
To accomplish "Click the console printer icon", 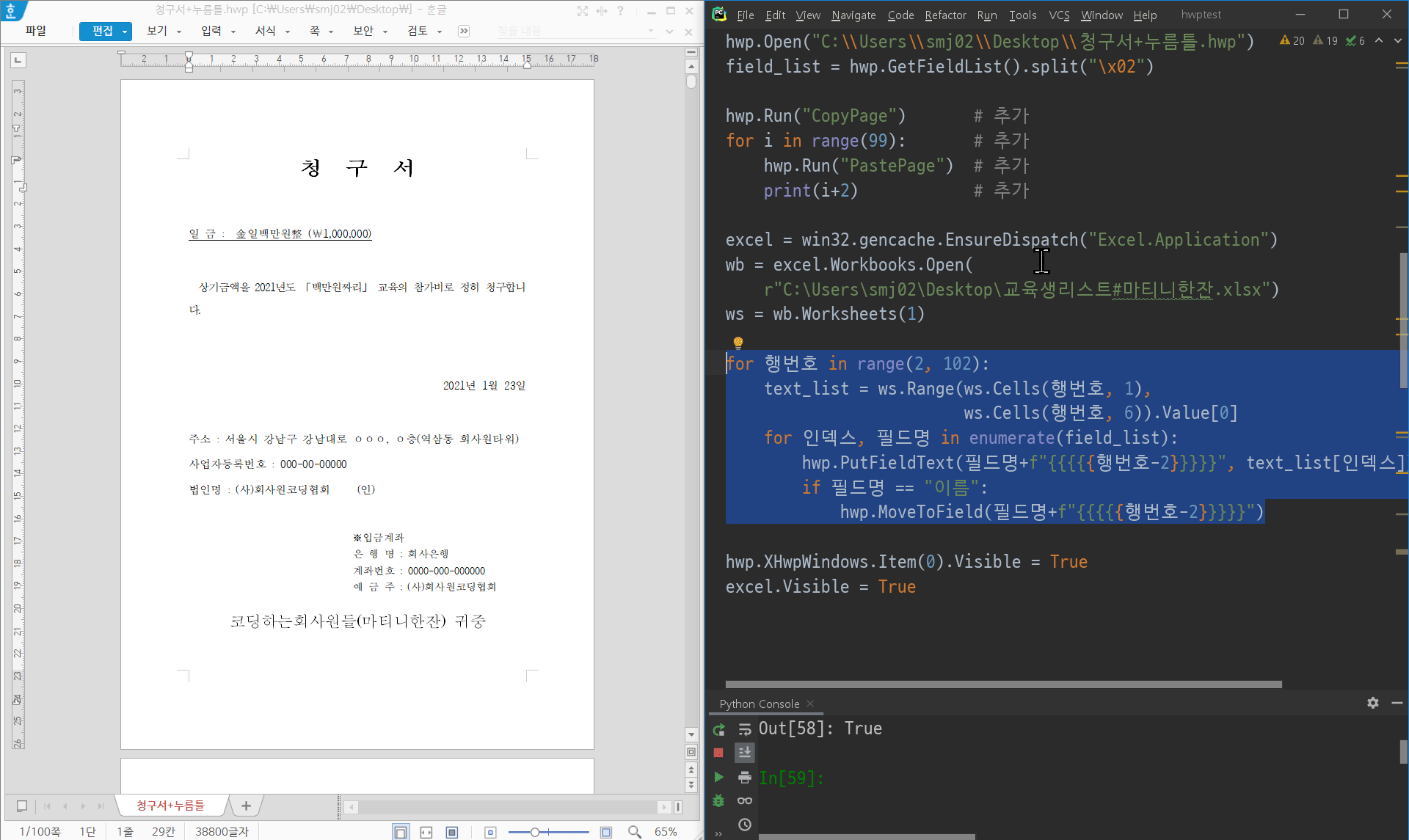I will click(745, 777).
